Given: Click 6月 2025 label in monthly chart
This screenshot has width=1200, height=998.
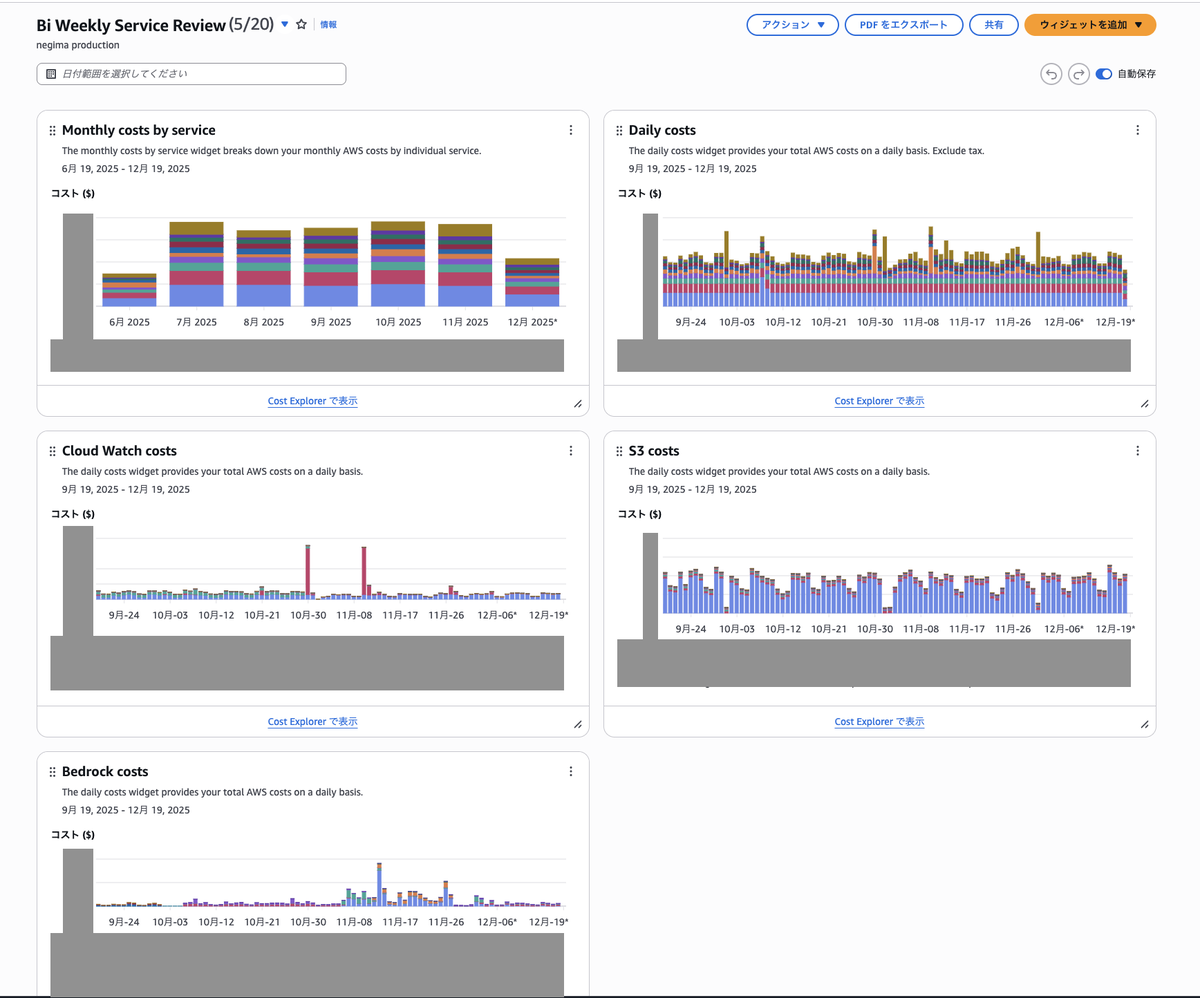Looking at the screenshot, I should [129, 322].
